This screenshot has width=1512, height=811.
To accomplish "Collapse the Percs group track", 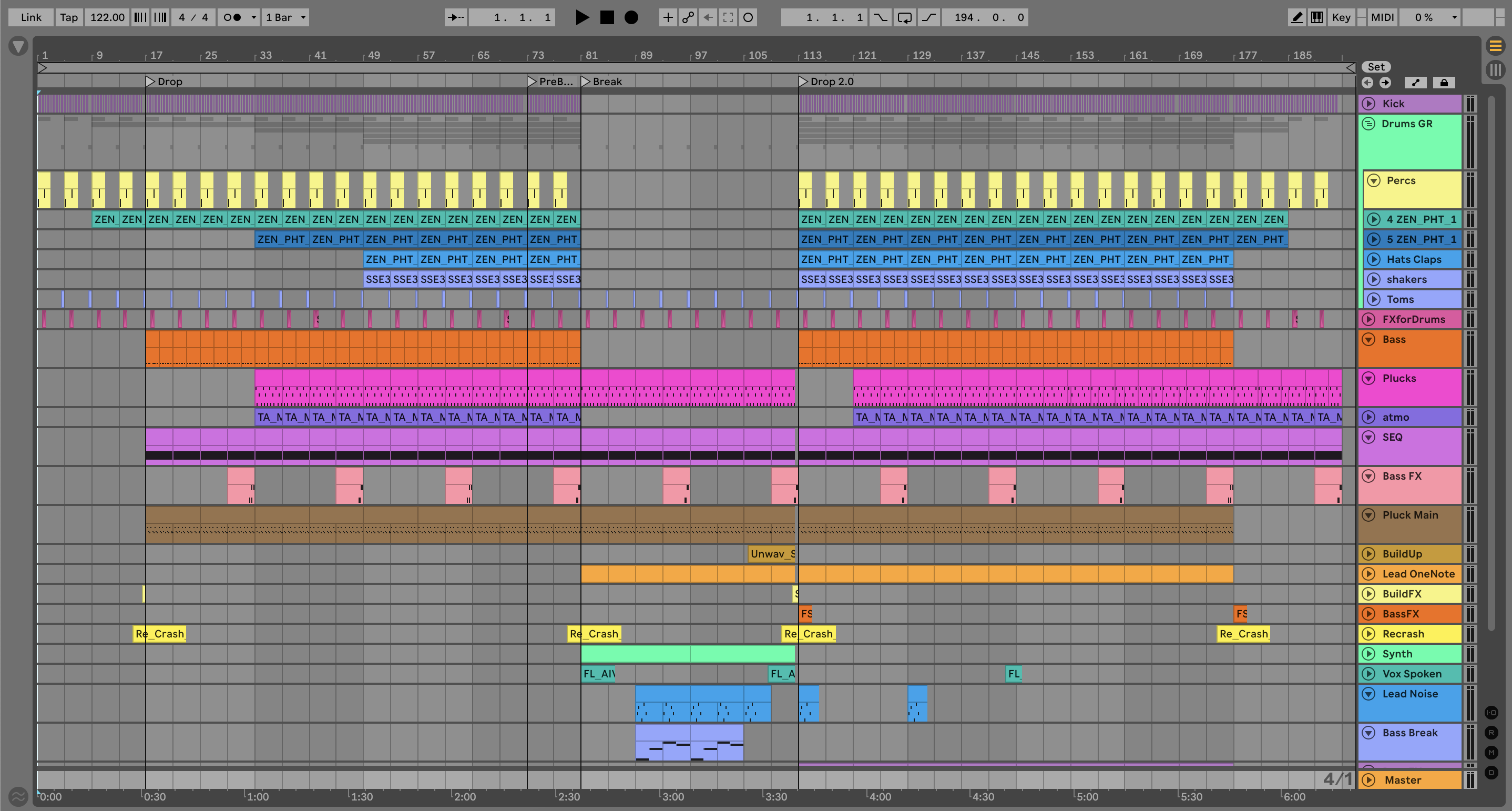I will [x=1374, y=181].
